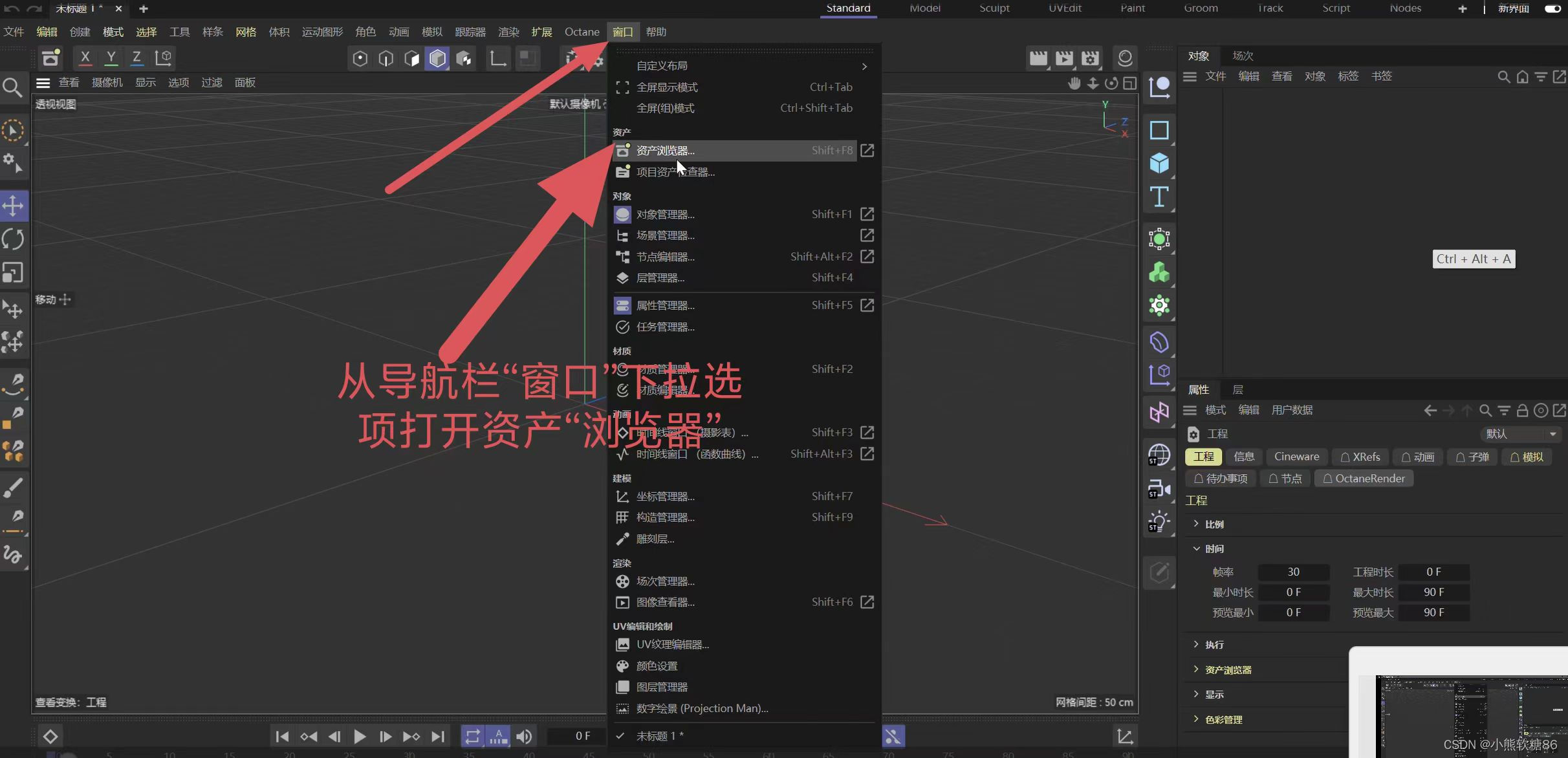The width and height of the screenshot is (1568, 758).
Task: Click the sound speaker icon in timeline
Action: click(524, 736)
